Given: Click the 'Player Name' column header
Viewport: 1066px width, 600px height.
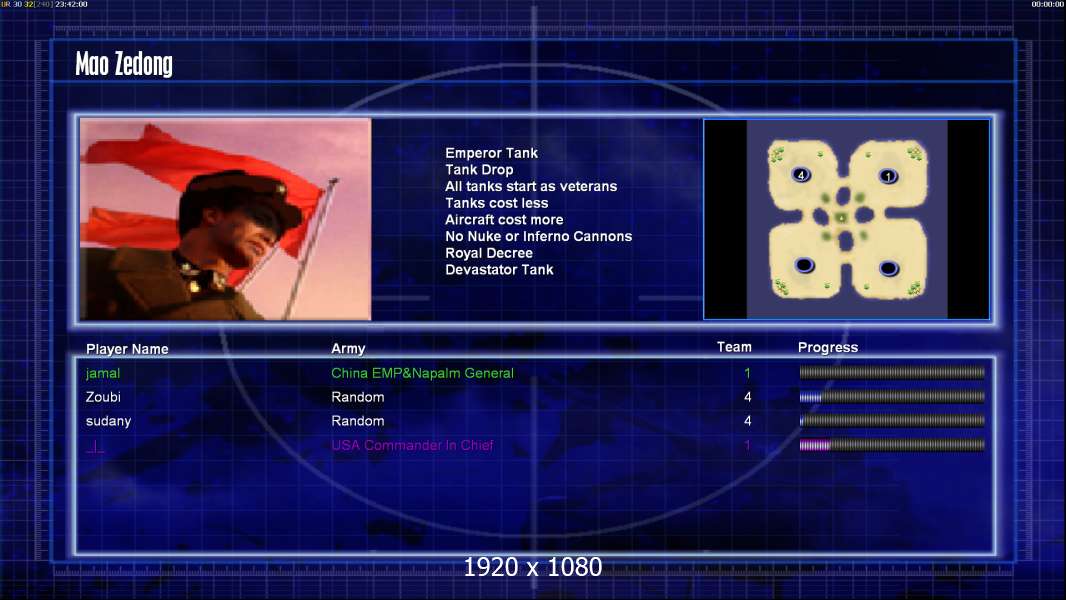Looking at the screenshot, I should click(127, 349).
